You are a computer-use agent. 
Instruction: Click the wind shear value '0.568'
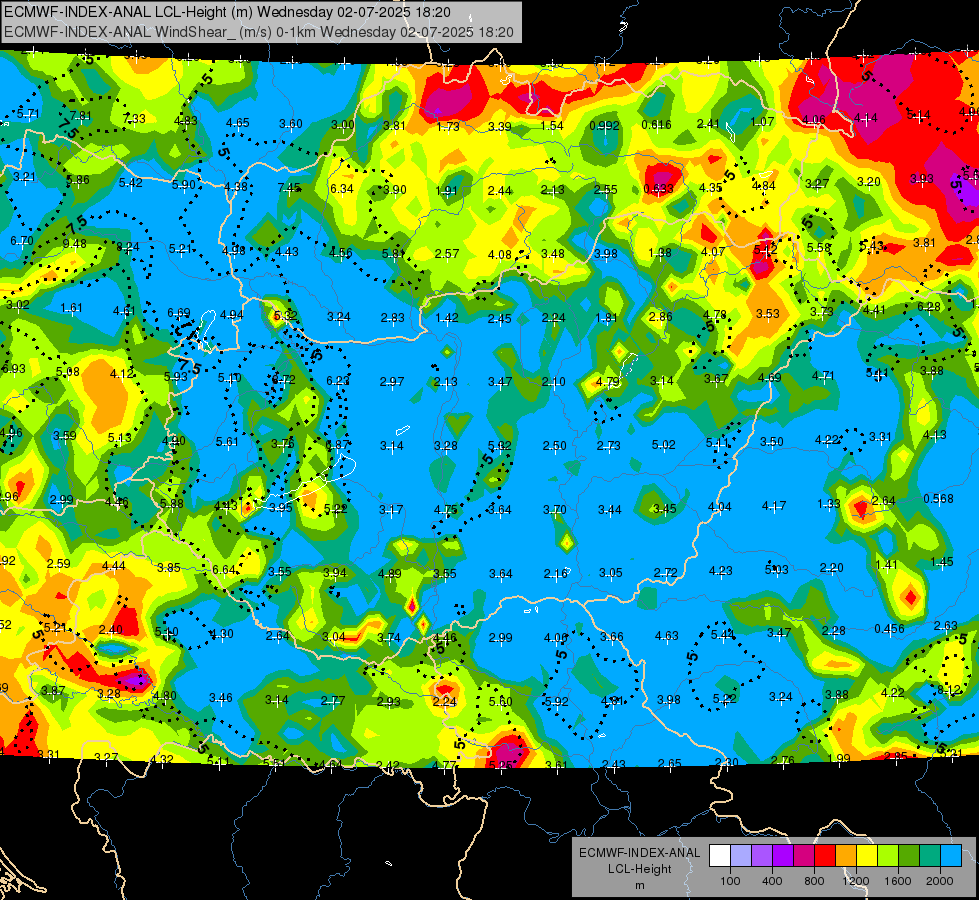point(938,498)
